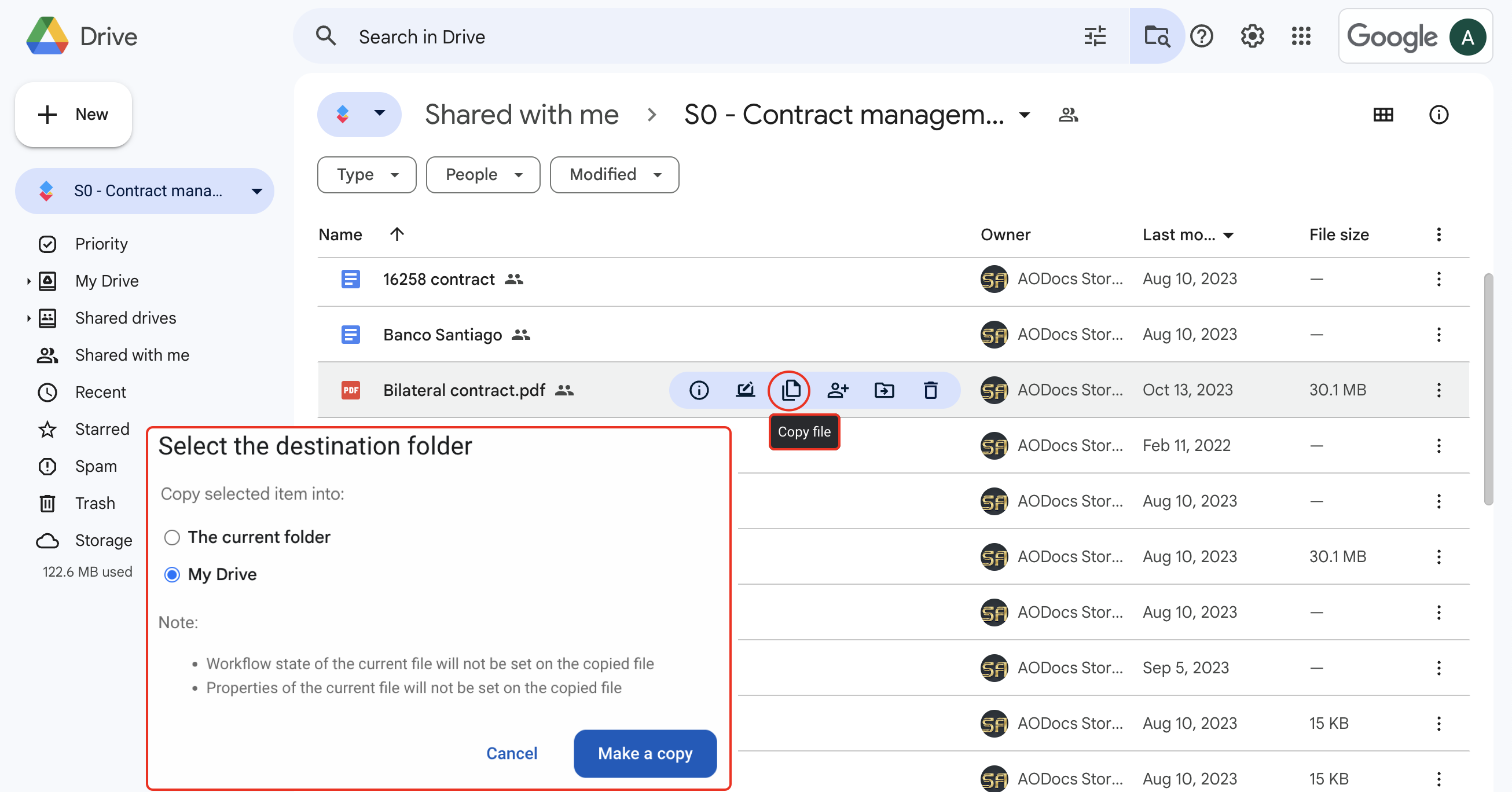This screenshot has width=1512, height=792.
Task: Open more options for Bilateral contract.pdf row
Action: (x=1438, y=390)
